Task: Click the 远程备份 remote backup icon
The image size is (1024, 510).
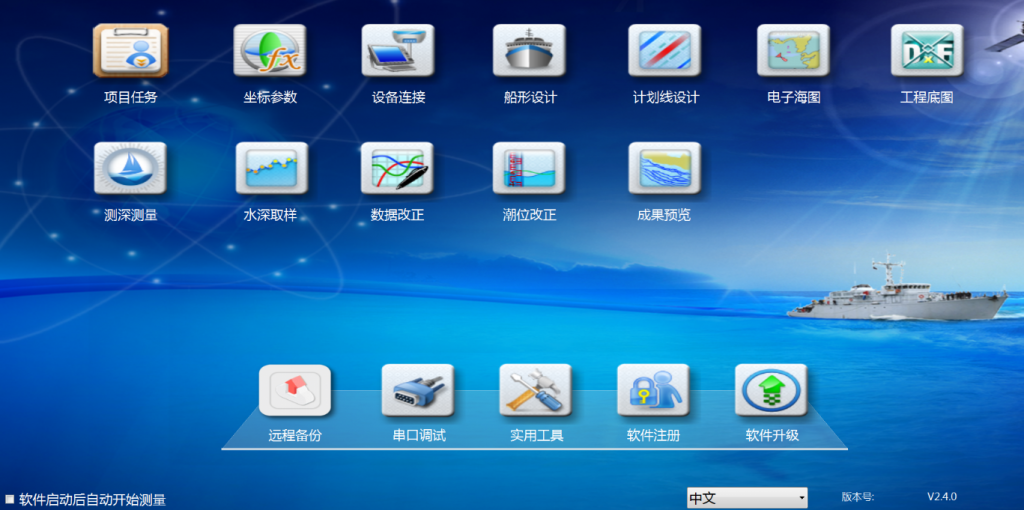Action: coord(295,391)
